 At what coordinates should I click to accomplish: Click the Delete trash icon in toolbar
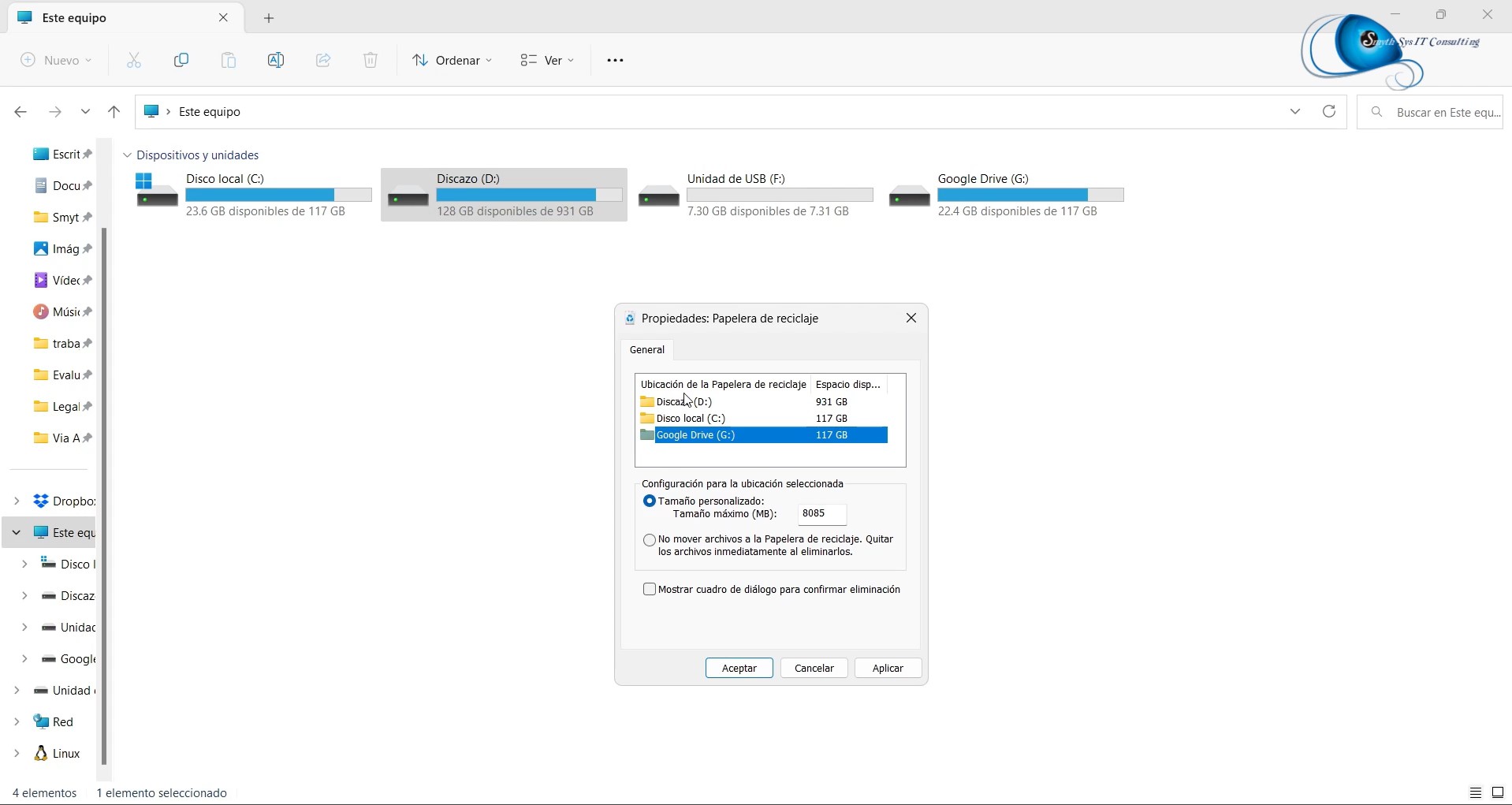click(371, 61)
